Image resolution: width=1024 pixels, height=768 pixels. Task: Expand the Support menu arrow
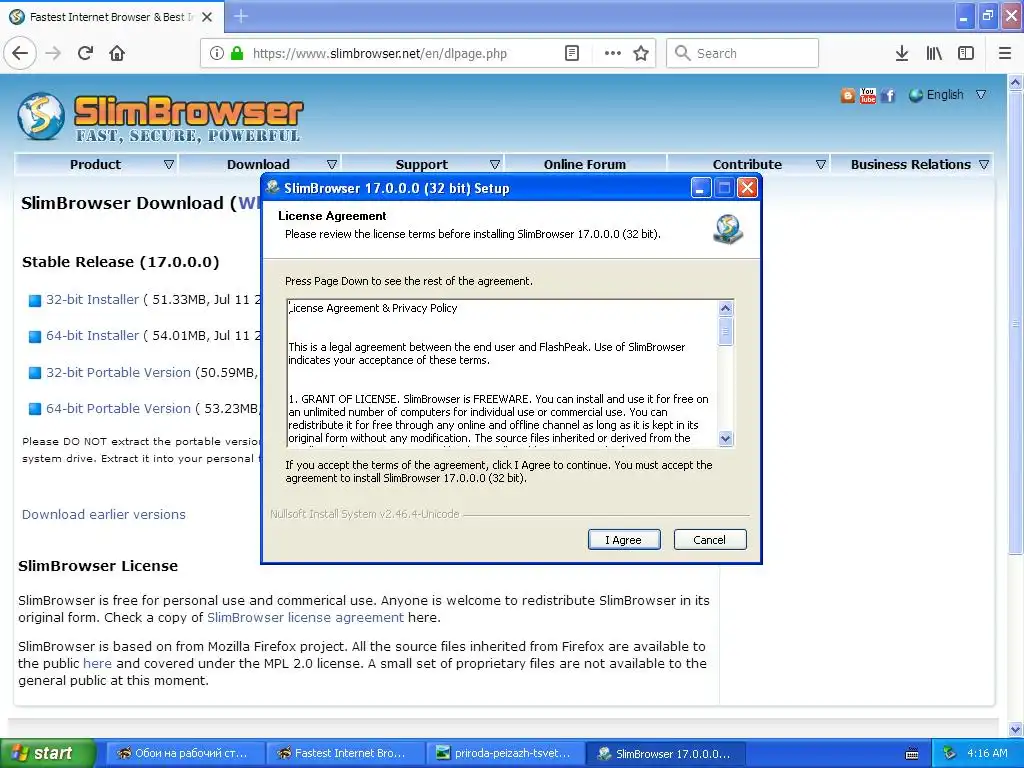[x=495, y=165]
